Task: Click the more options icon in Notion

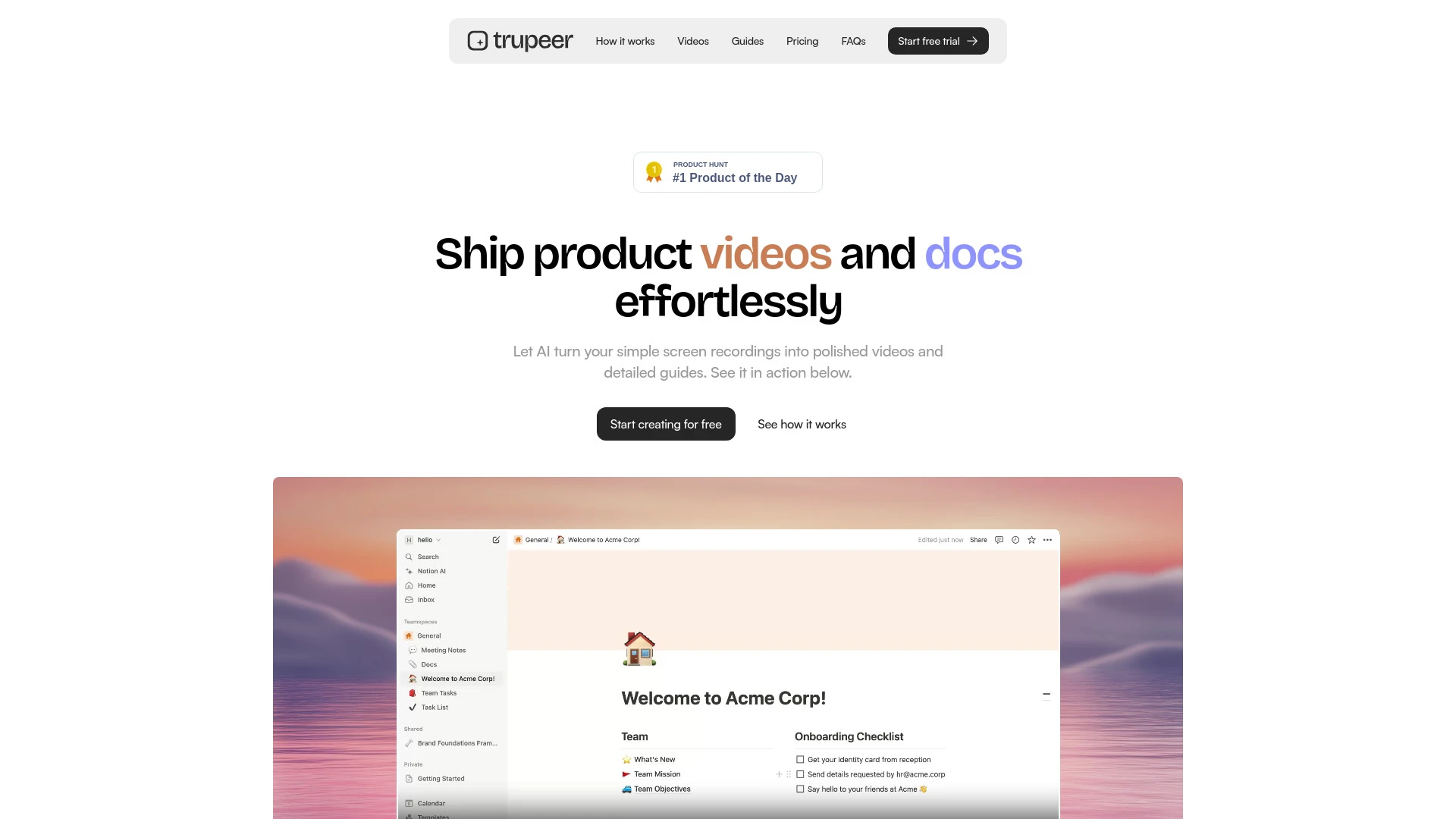Action: pyautogui.click(x=1048, y=540)
